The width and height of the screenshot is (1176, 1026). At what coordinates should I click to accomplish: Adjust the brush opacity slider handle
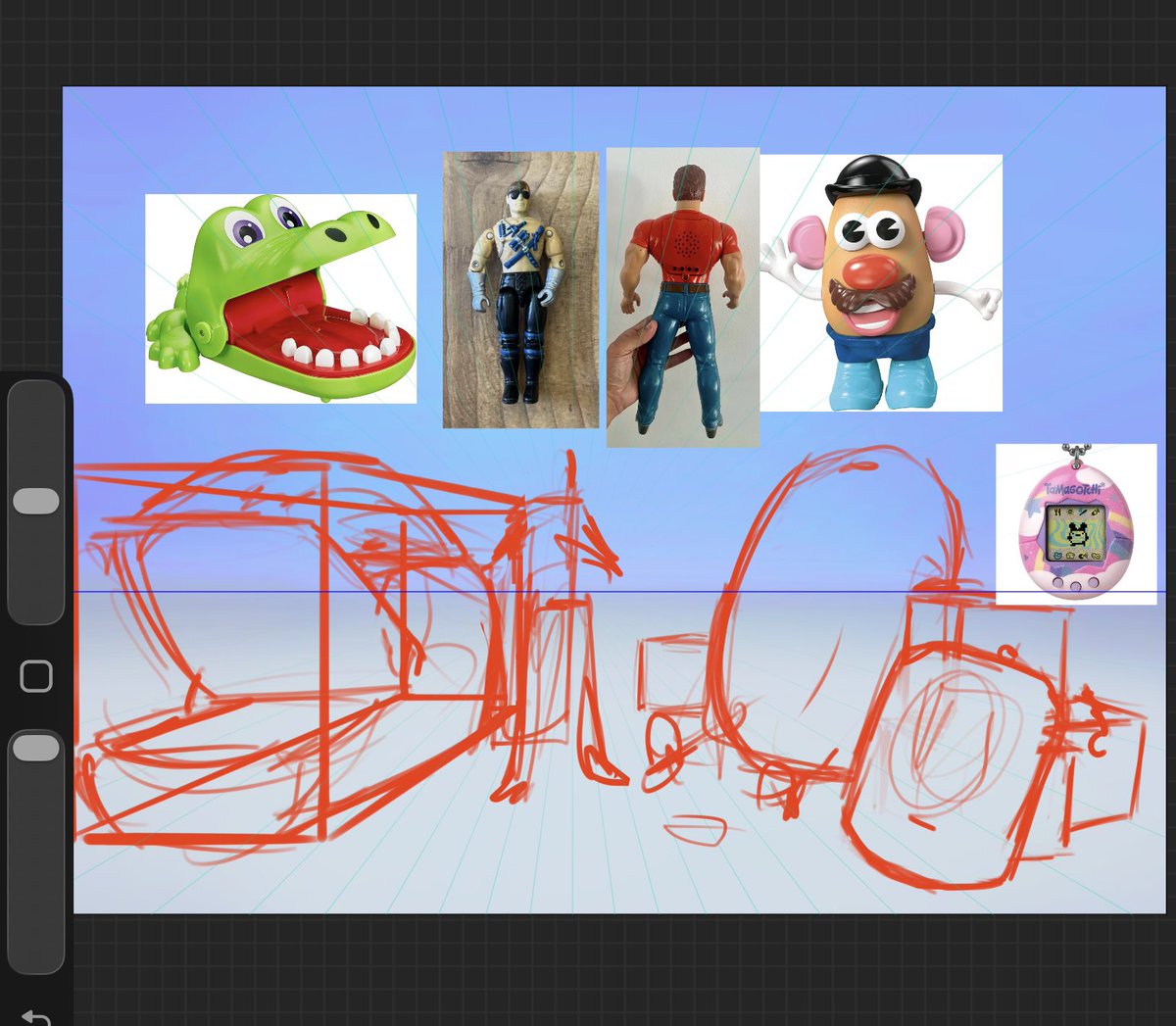coord(36,748)
